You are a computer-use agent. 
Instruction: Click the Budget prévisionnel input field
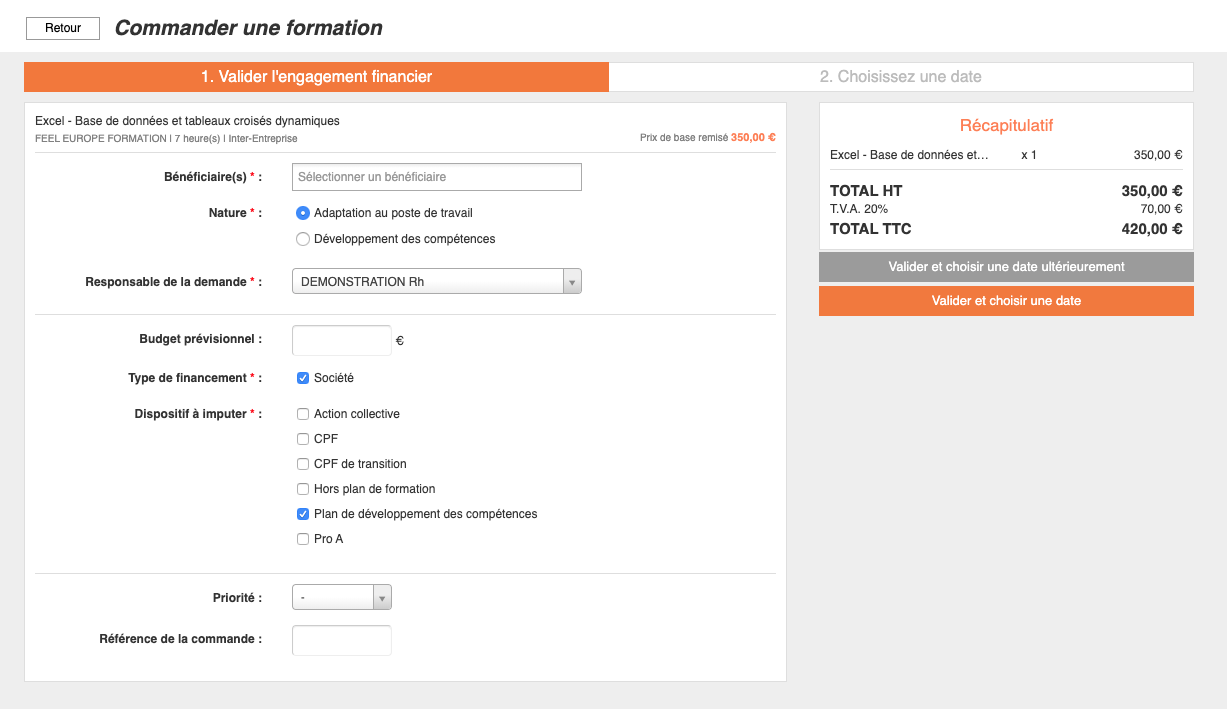pos(342,340)
